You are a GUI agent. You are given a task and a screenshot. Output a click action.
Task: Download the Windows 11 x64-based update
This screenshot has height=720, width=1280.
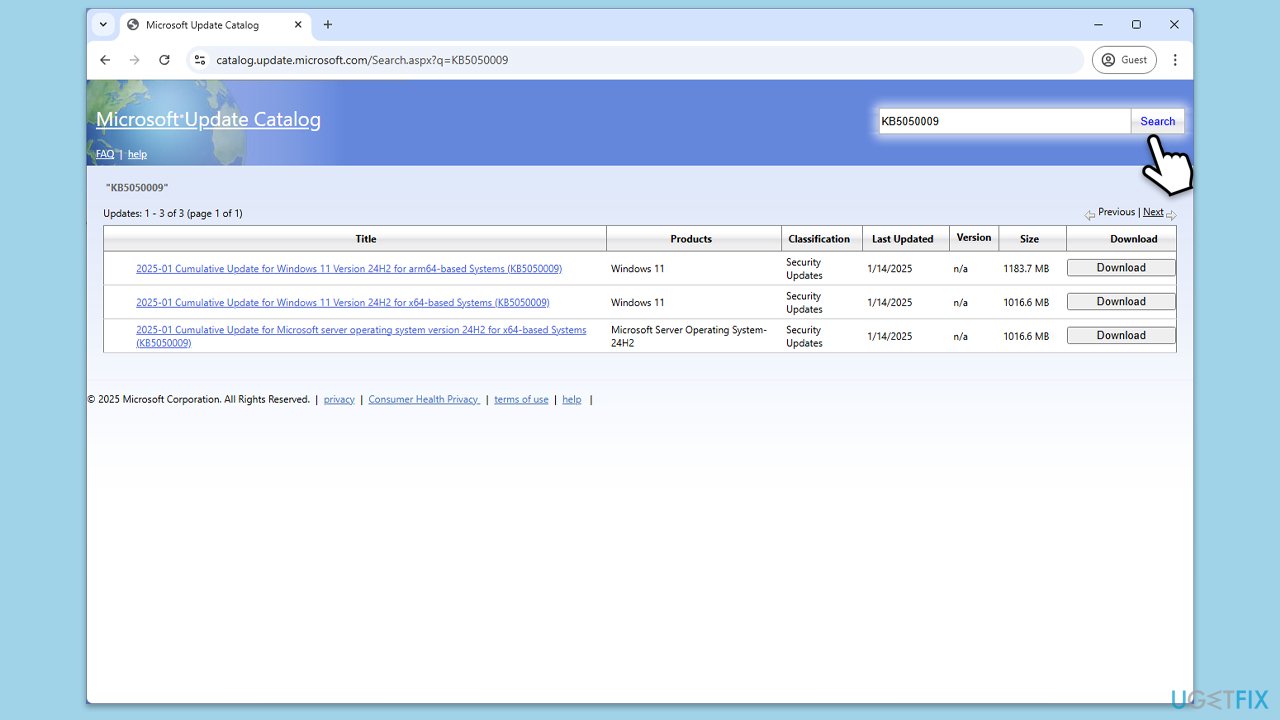click(x=1120, y=302)
